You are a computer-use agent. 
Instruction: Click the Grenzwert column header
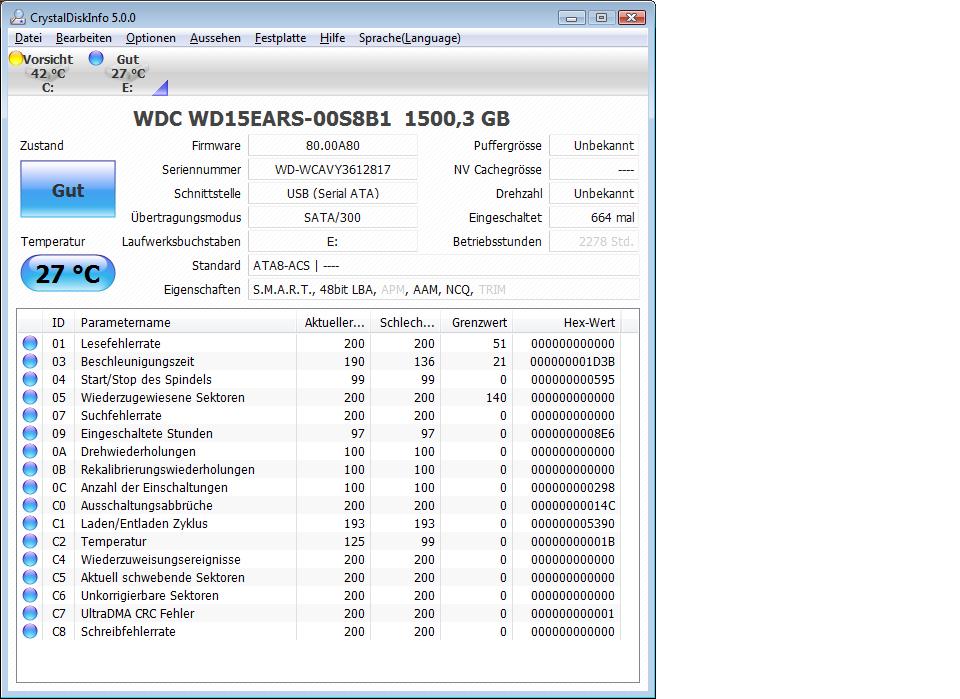point(478,323)
